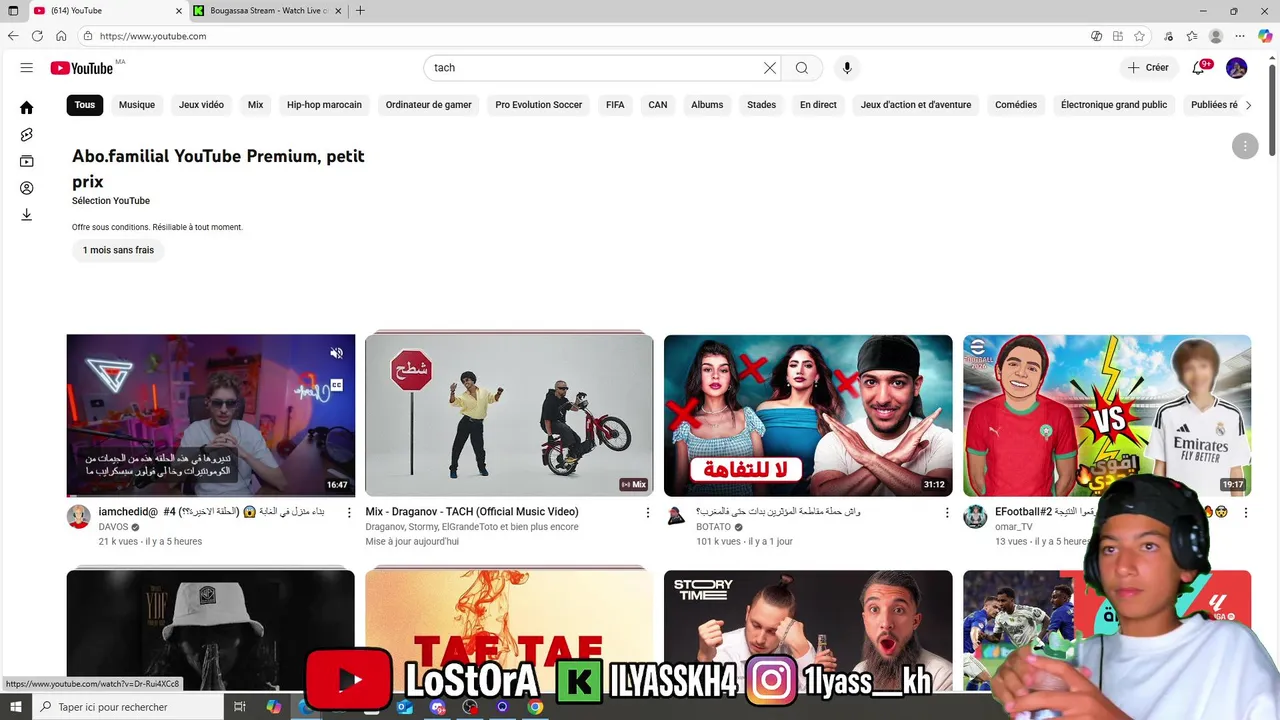Open the Créer upload menu
The width and height of the screenshot is (1280, 720).
pyautogui.click(x=1148, y=68)
